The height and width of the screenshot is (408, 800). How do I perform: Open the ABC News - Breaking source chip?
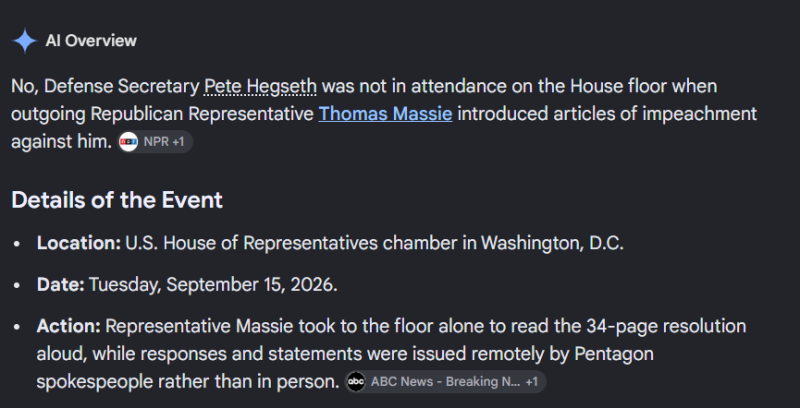click(445, 381)
